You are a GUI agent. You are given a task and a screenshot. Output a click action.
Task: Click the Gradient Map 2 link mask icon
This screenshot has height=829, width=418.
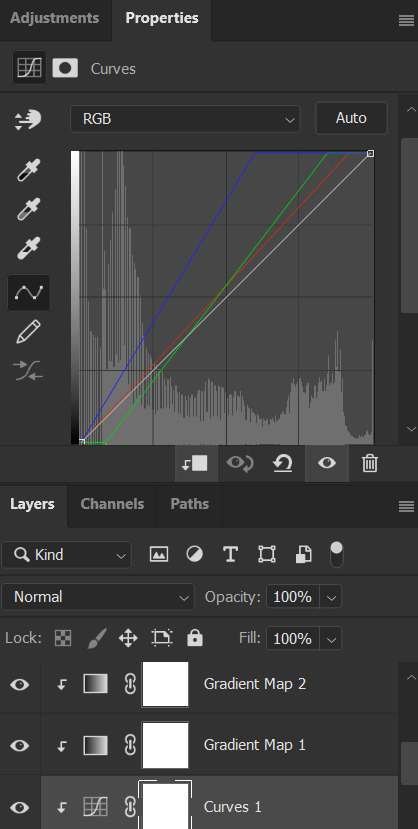coord(129,684)
